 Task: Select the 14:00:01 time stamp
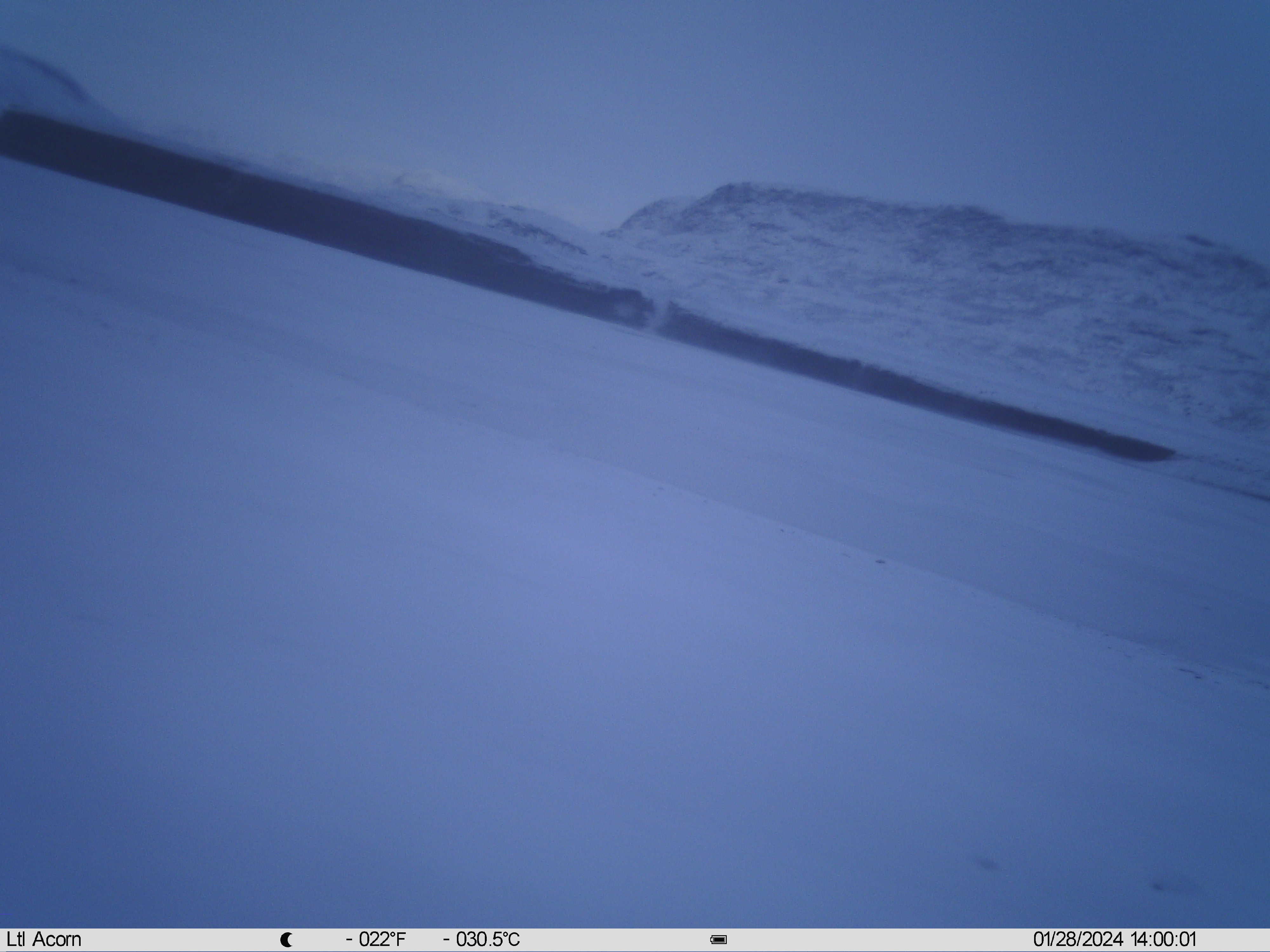coord(1164,939)
